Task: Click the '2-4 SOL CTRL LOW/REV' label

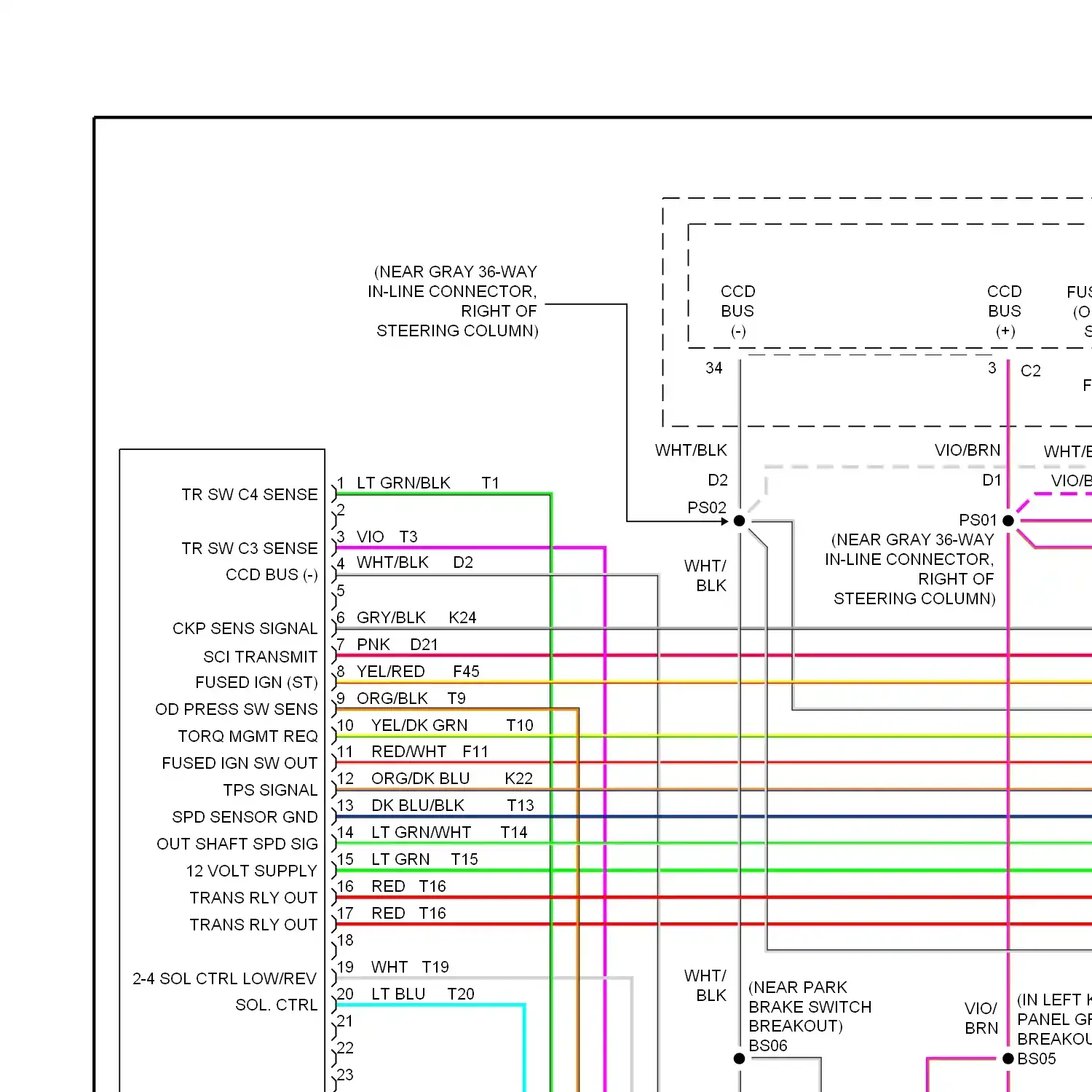Action: click(224, 978)
